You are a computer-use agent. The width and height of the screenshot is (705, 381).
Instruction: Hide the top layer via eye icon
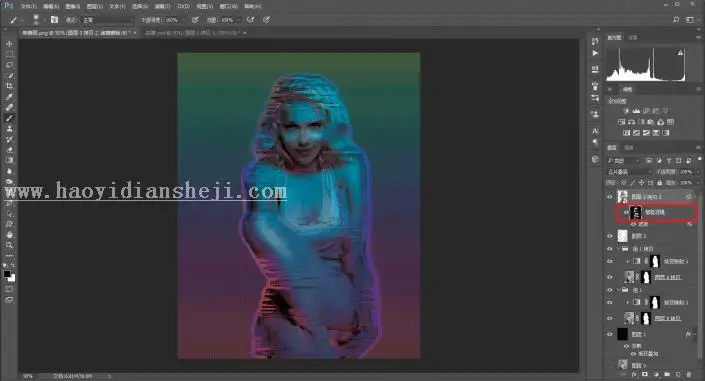pos(610,197)
